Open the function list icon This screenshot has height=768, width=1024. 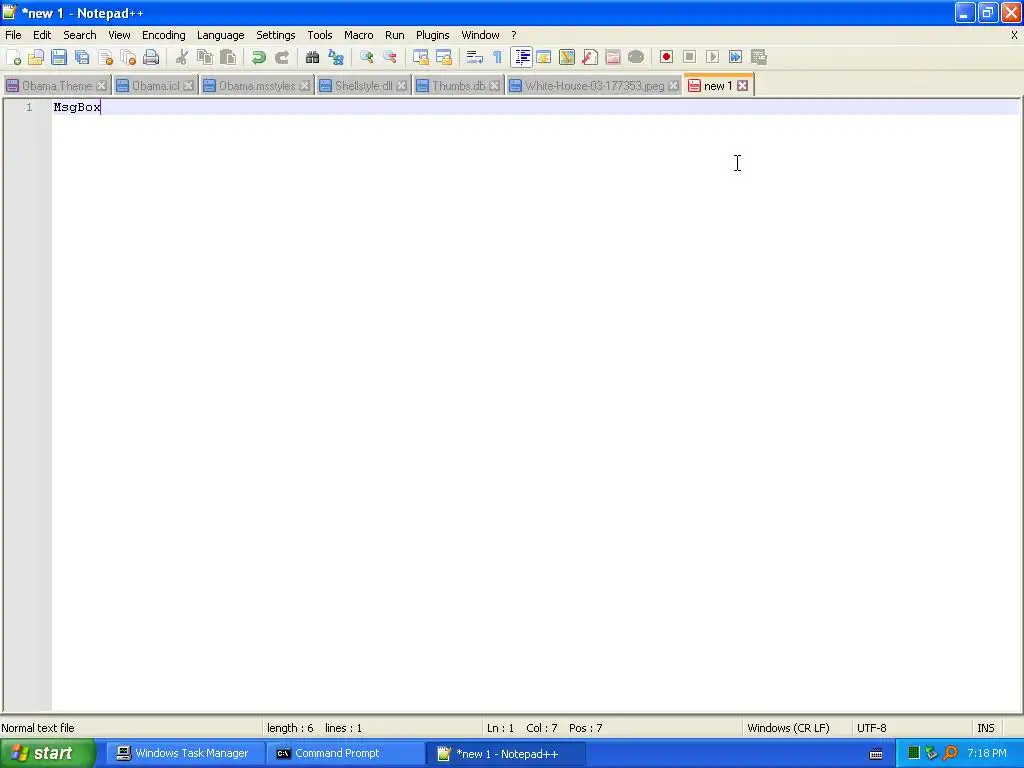coord(590,57)
